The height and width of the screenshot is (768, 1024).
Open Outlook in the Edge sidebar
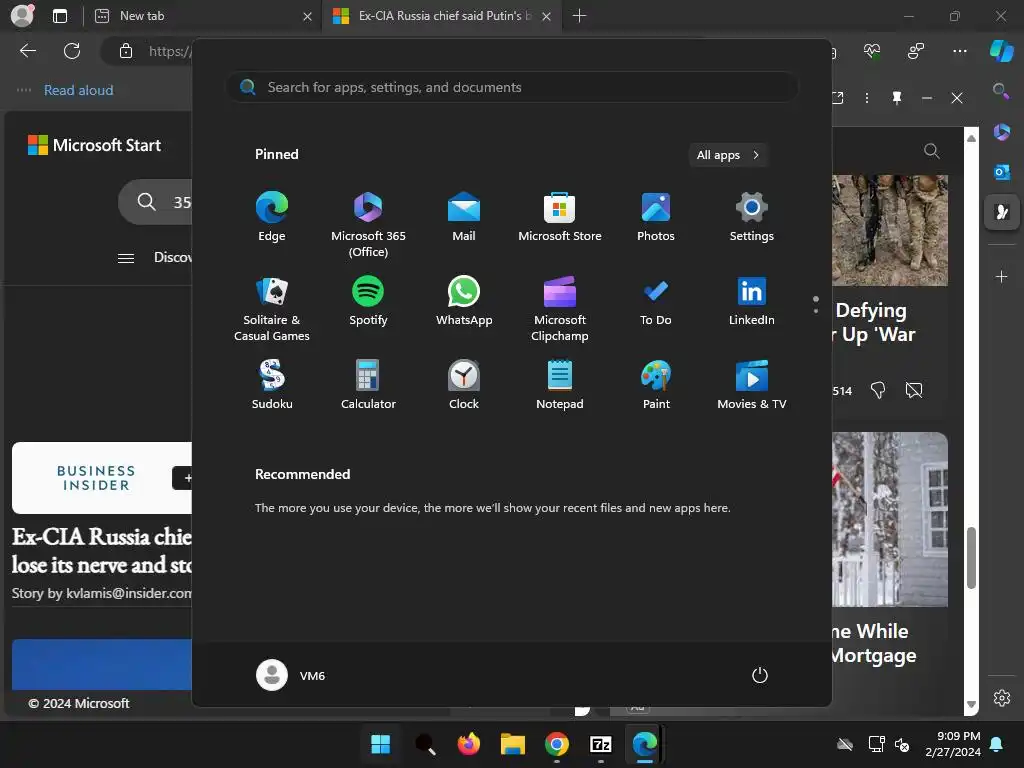pyautogui.click(x=1002, y=172)
